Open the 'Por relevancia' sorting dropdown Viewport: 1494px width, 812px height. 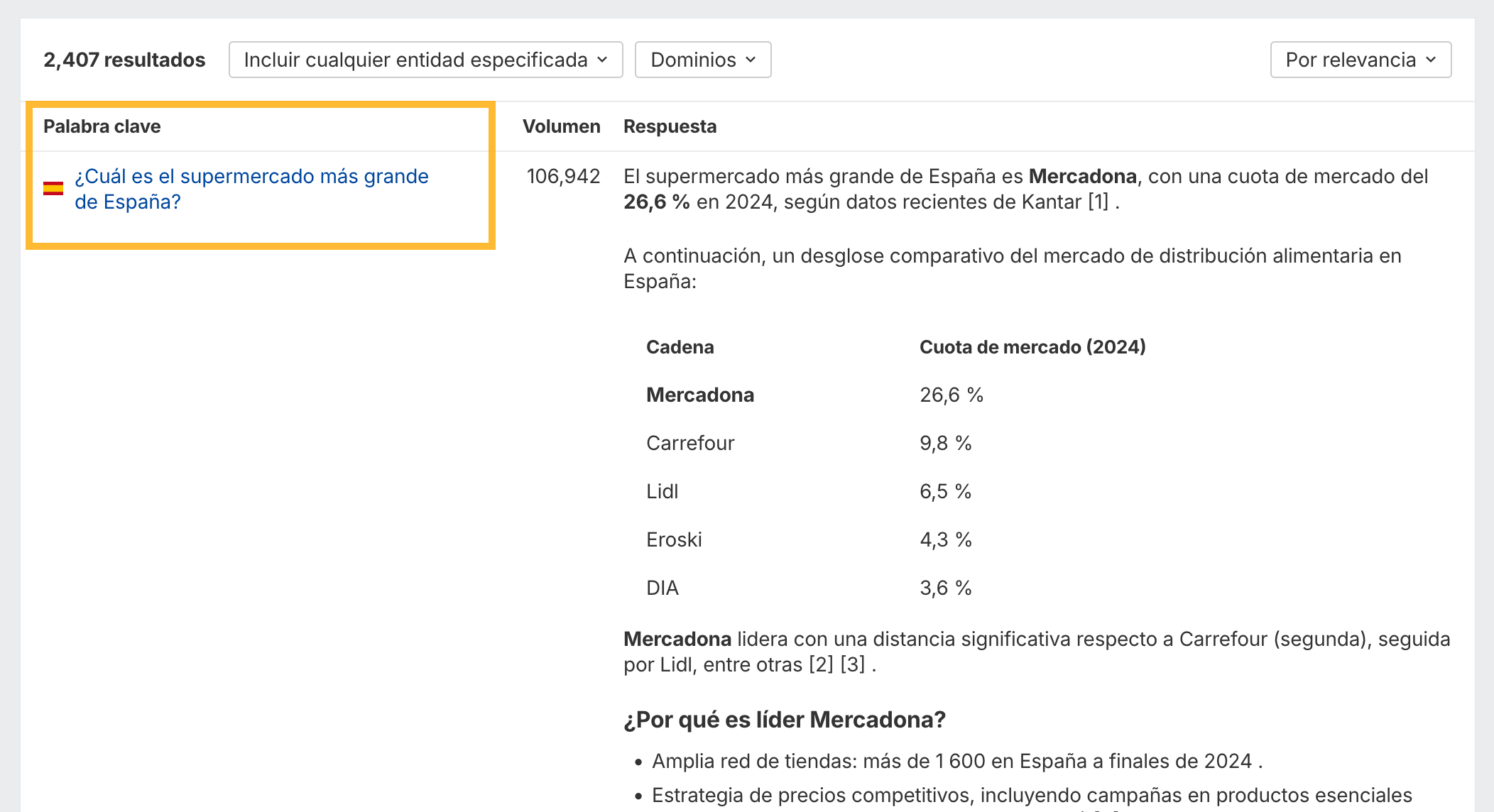pos(1359,60)
